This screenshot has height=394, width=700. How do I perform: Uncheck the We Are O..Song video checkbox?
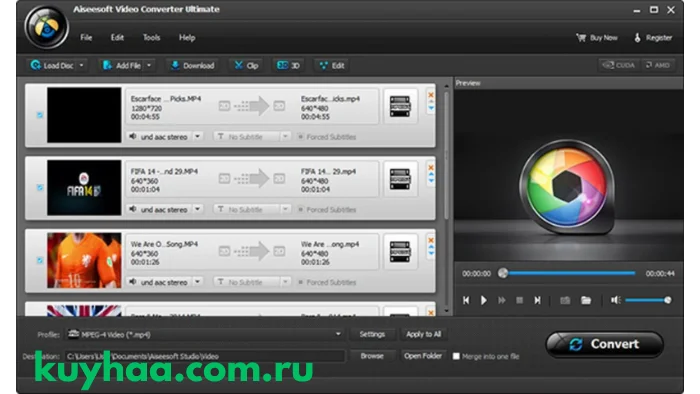[40, 260]
